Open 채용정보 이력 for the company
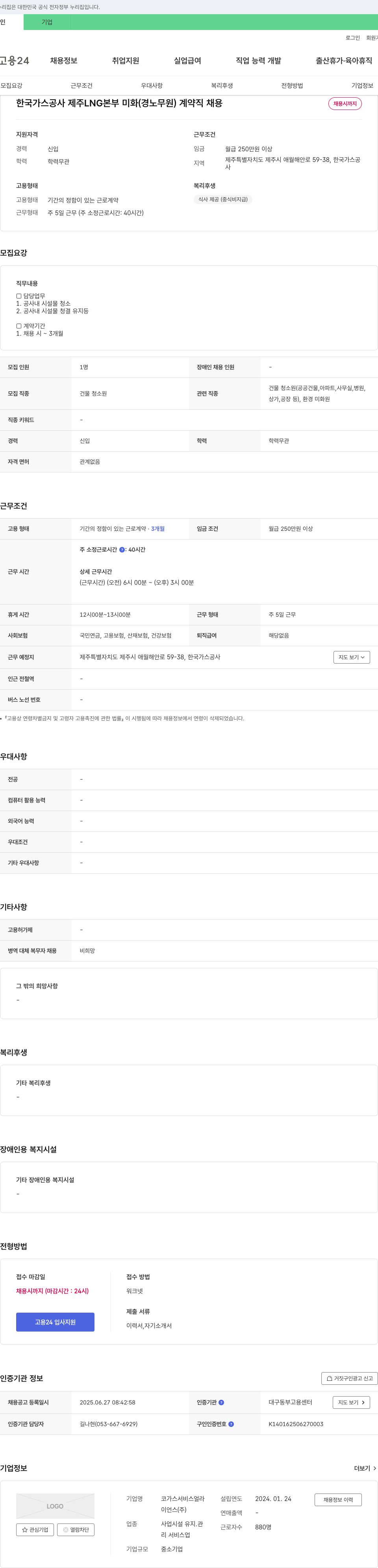The height and width of the screenshot is (1568, 378). point(338,1500)
